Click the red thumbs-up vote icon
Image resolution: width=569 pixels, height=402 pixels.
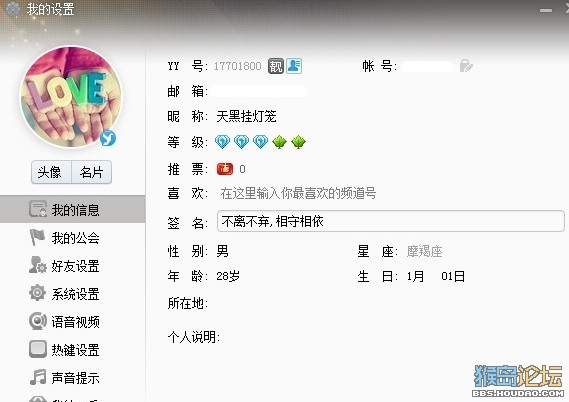(225, 169)
